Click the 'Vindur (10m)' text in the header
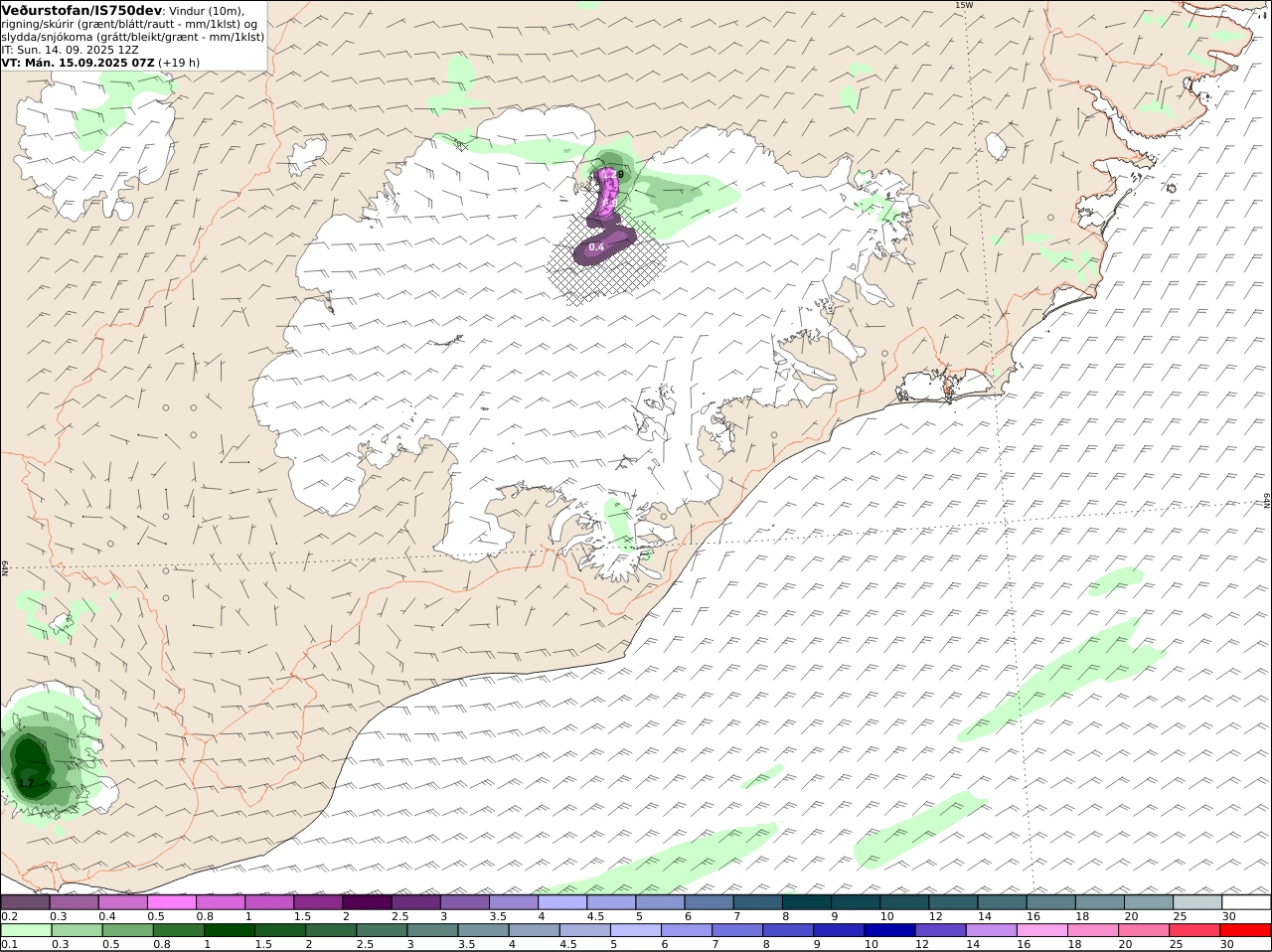1272x952 pixels. (207, 11)
